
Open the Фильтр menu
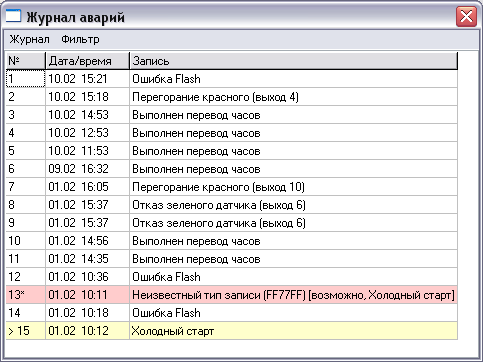click(x=80, y=39)
